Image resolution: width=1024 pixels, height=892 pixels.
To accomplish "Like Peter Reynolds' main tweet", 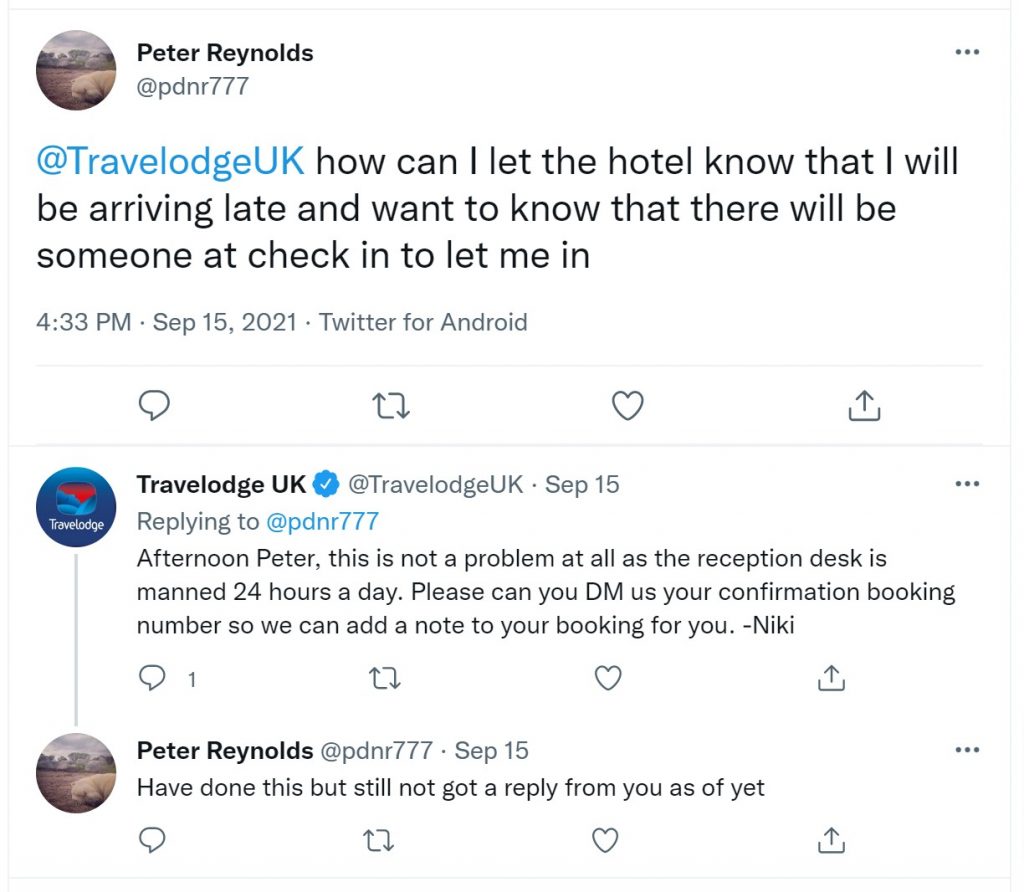I will click(x=628, y=406).
